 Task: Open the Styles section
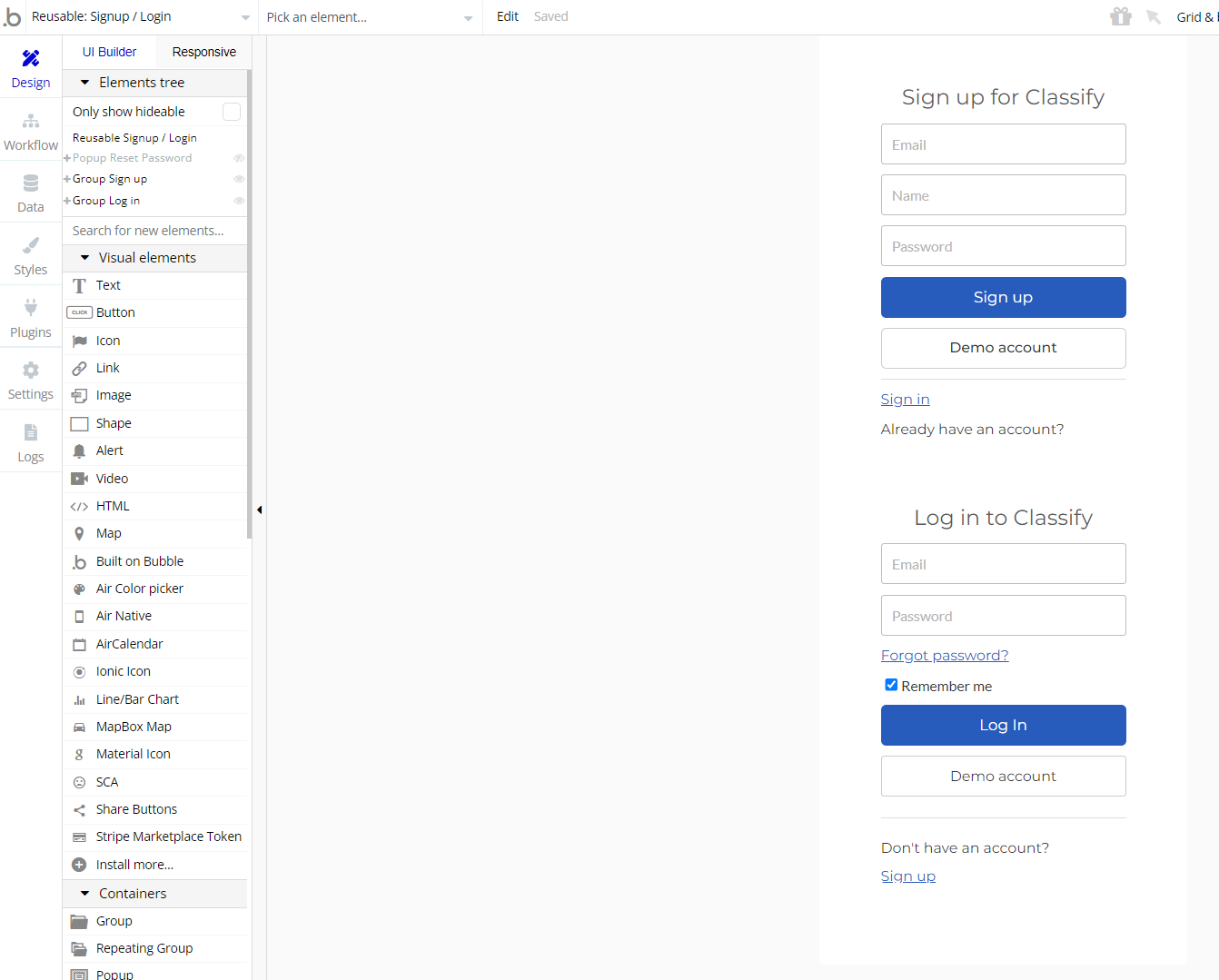coord(31,256)
